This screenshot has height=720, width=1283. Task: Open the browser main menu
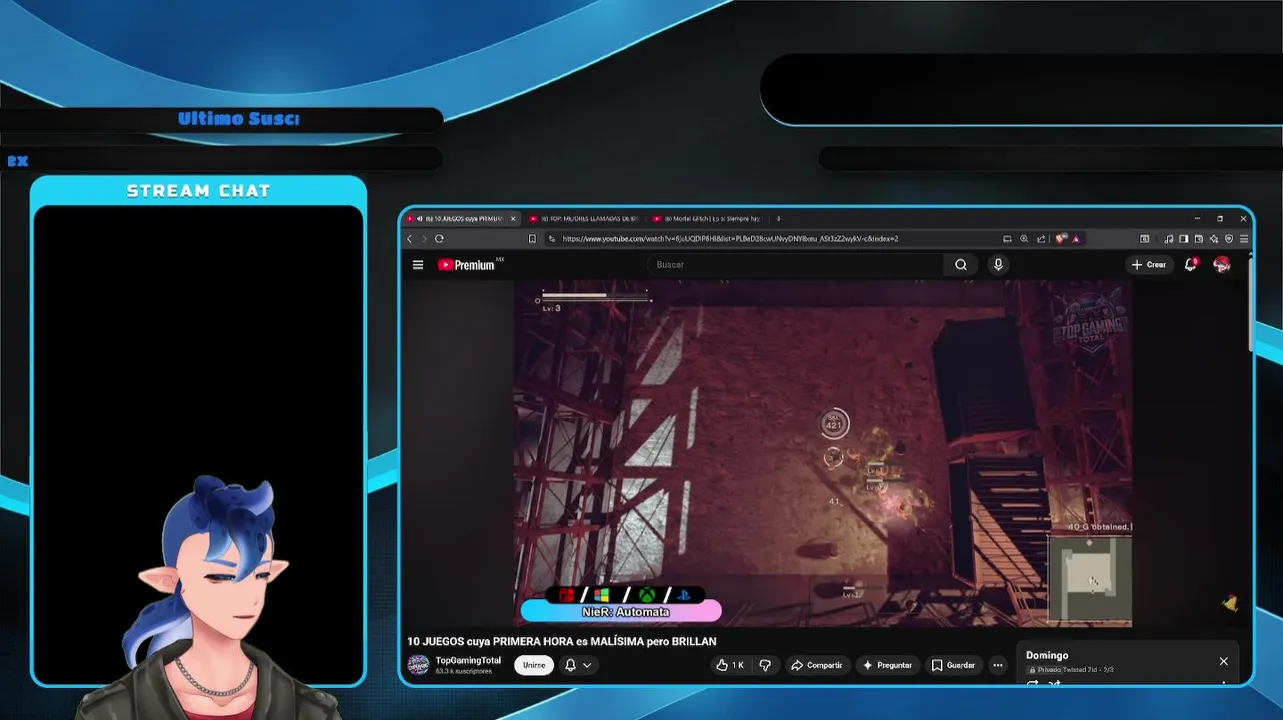click(1244, 239)
